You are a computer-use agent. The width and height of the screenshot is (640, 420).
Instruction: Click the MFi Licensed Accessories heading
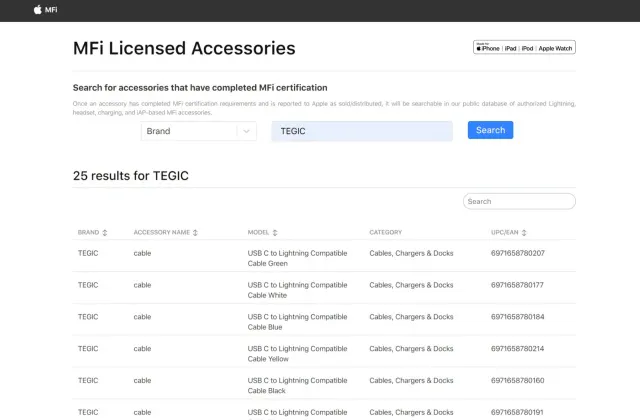184,48
